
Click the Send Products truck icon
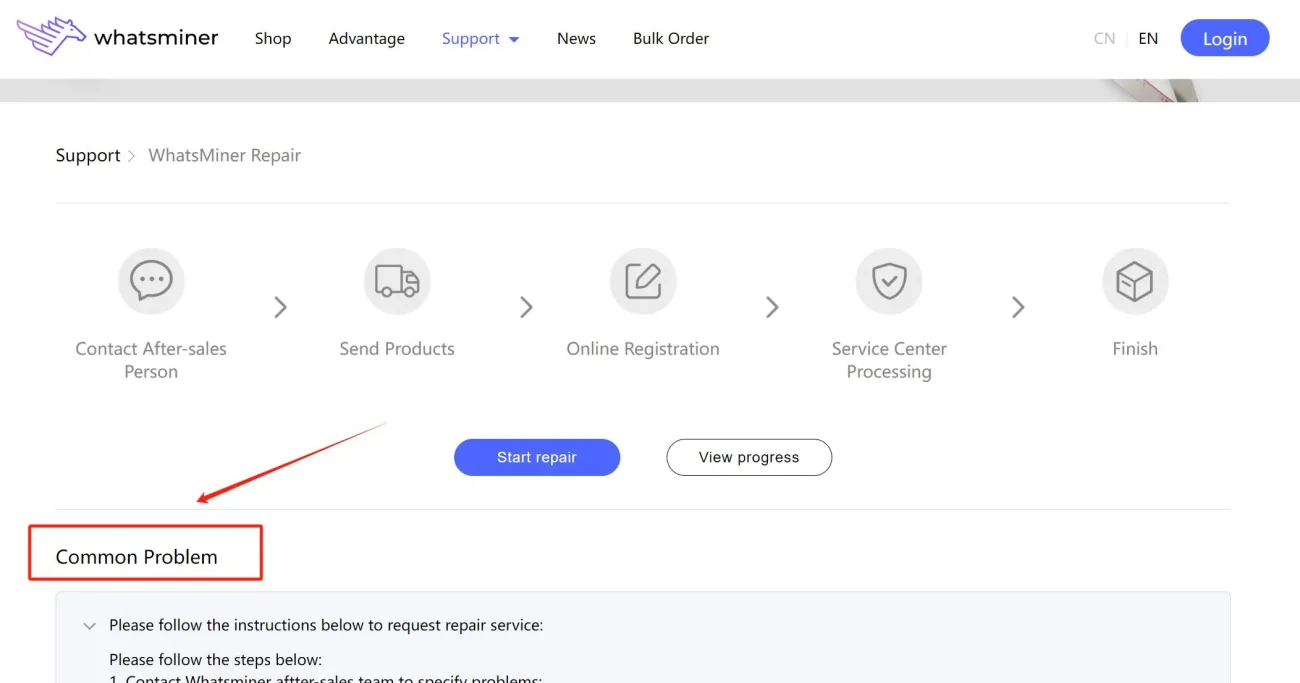tap(397, 281)
